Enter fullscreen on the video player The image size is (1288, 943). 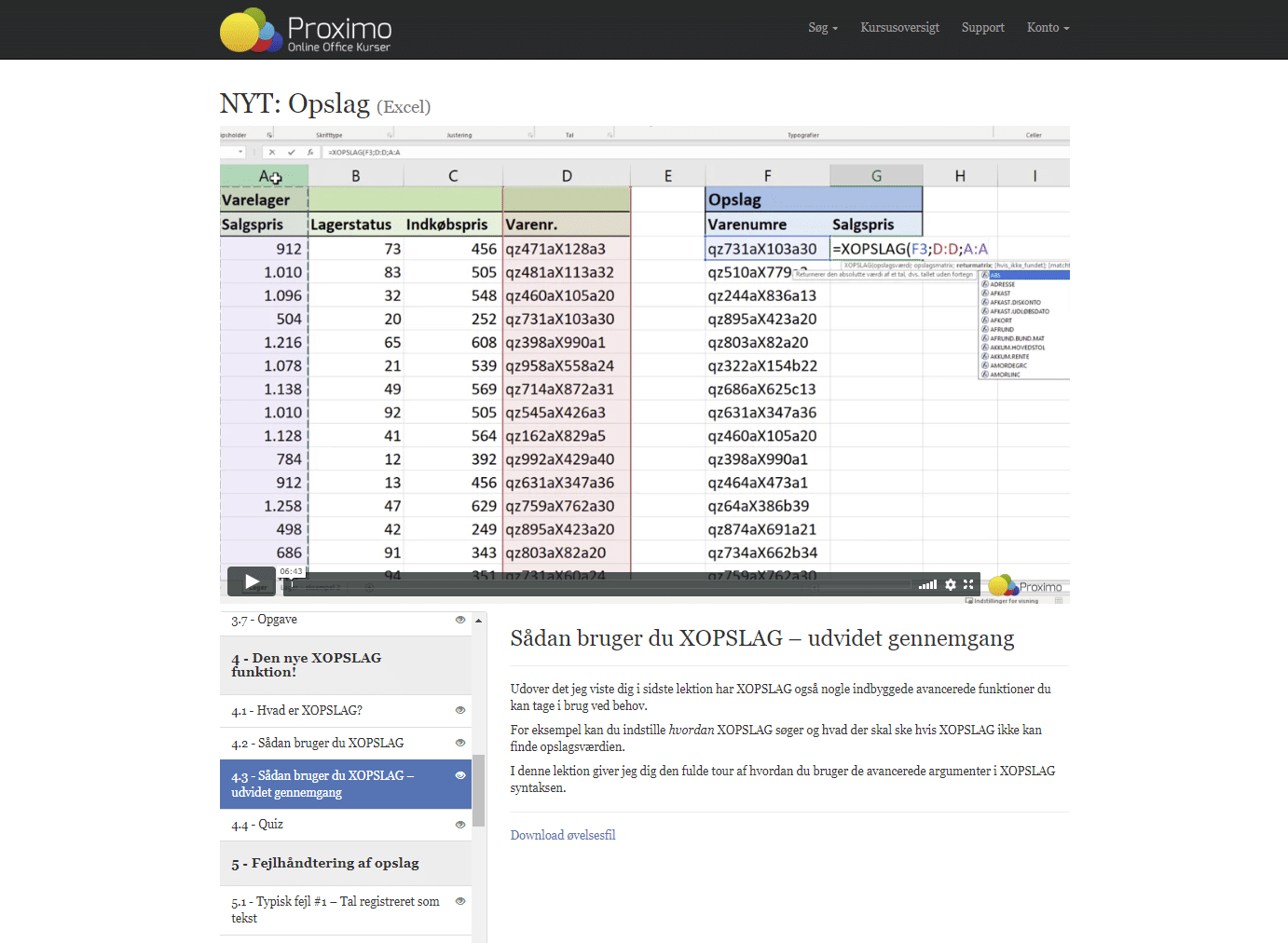tap(969, 584)
